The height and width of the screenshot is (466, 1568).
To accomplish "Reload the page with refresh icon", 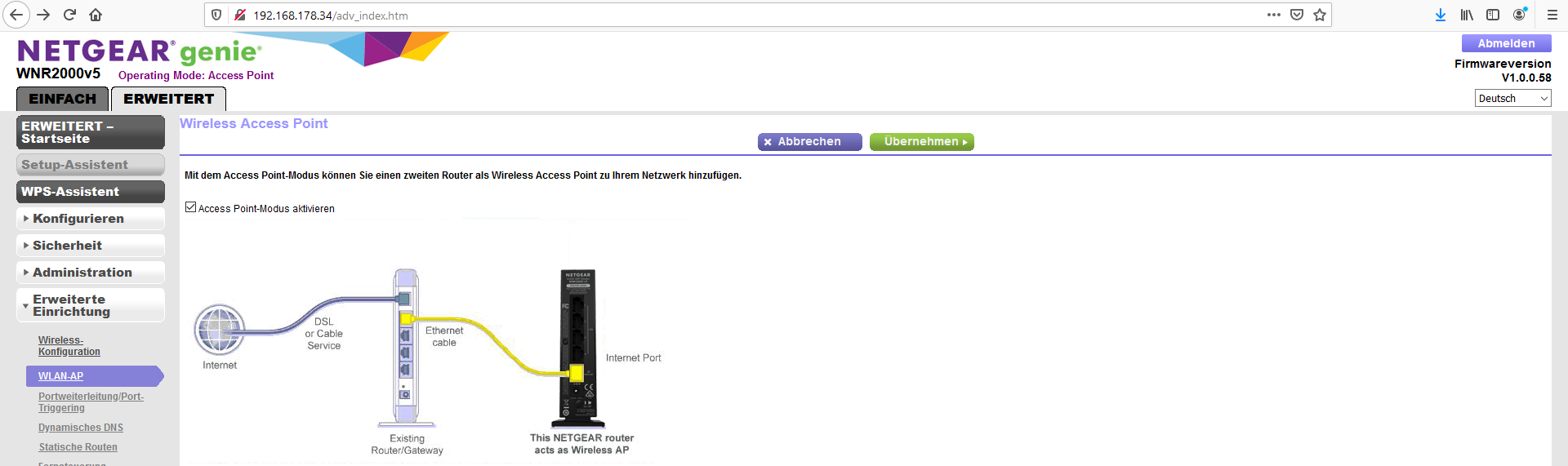I will pos(70,15).
